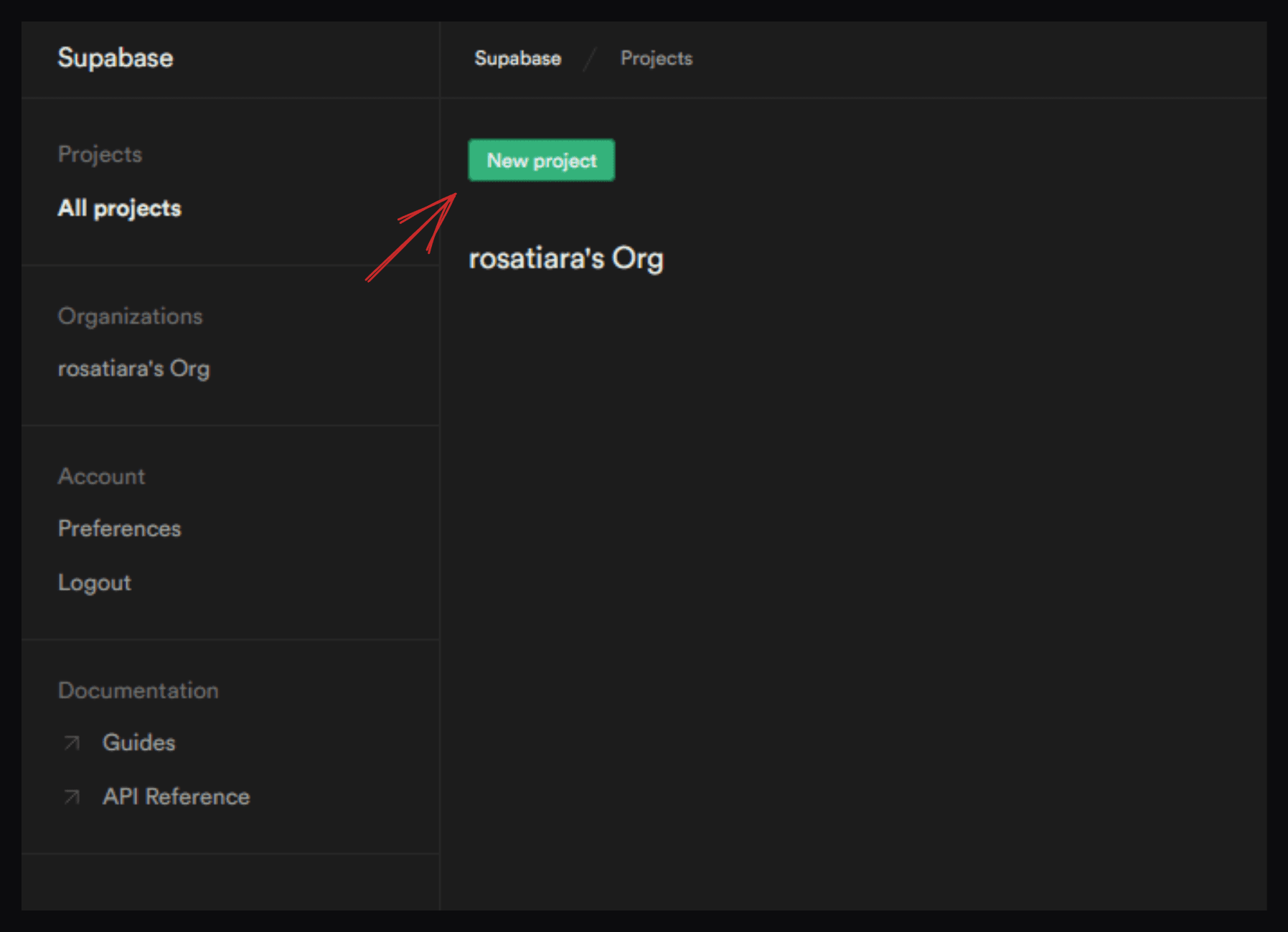Select rosatiara's Org under Organizations in sidebar
Screen dimensions: 1288x932
pyautogui.click(x=133, y=369)
